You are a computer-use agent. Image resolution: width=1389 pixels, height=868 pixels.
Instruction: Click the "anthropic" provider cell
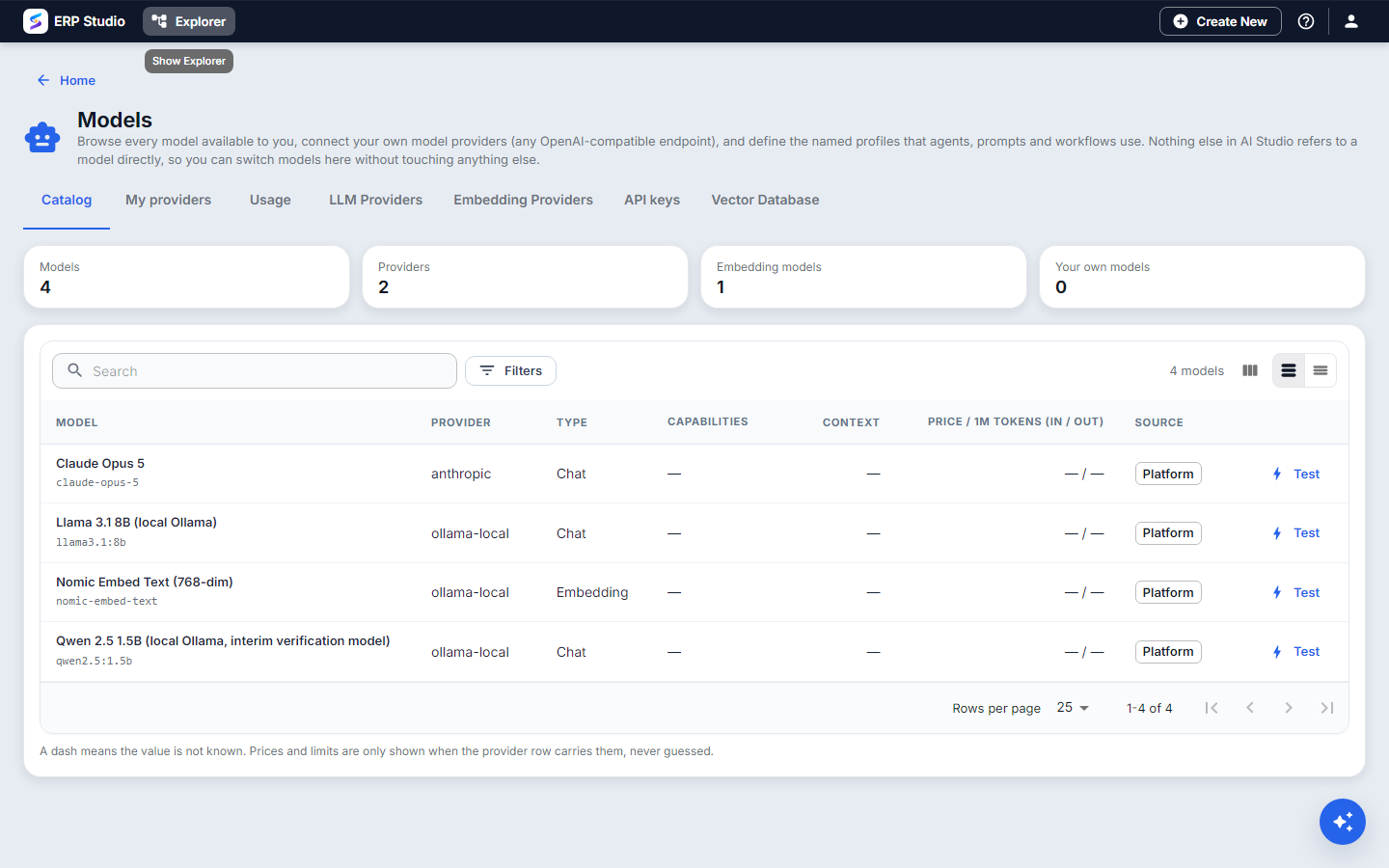(x=461, y=474)
